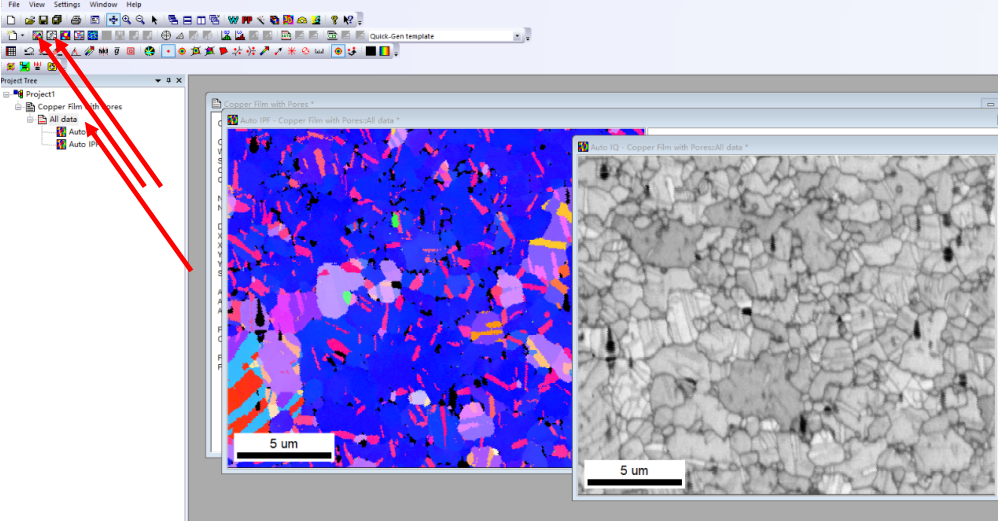Collapse the All data tree node
This screenshot has height=521, width=999.
click(x=30, y=119)
